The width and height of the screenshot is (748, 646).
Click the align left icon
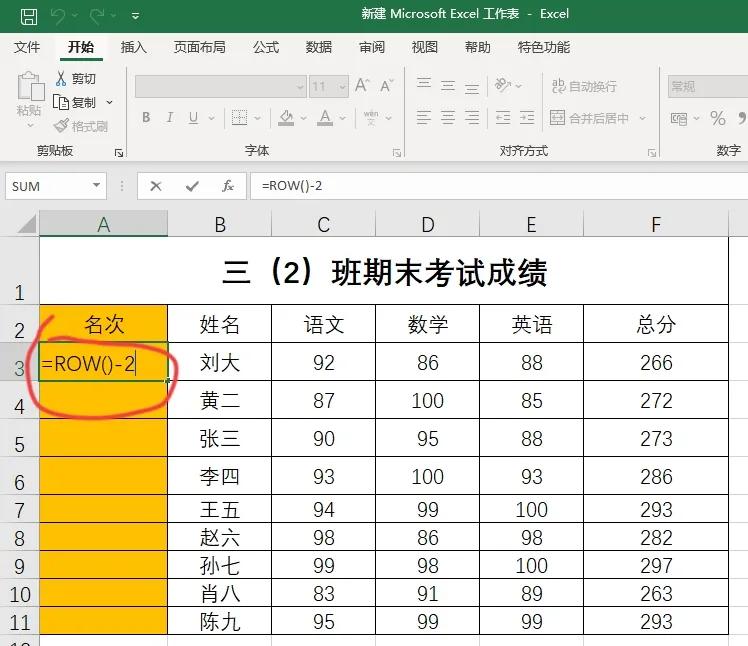pyautogui.click(x=424, y=117)
